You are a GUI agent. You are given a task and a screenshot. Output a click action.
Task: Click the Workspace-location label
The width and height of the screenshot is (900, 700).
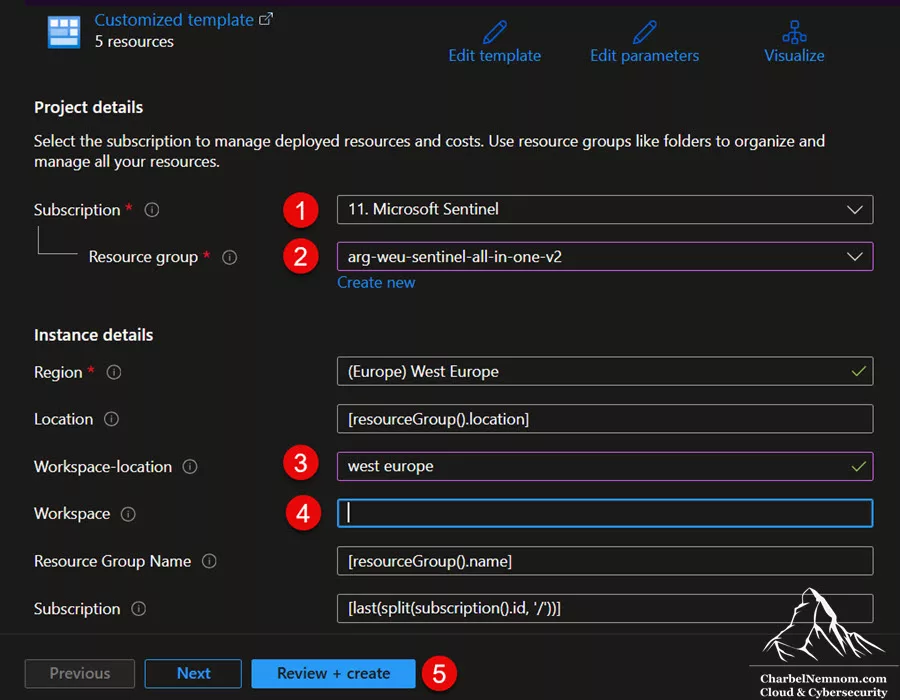103,467
